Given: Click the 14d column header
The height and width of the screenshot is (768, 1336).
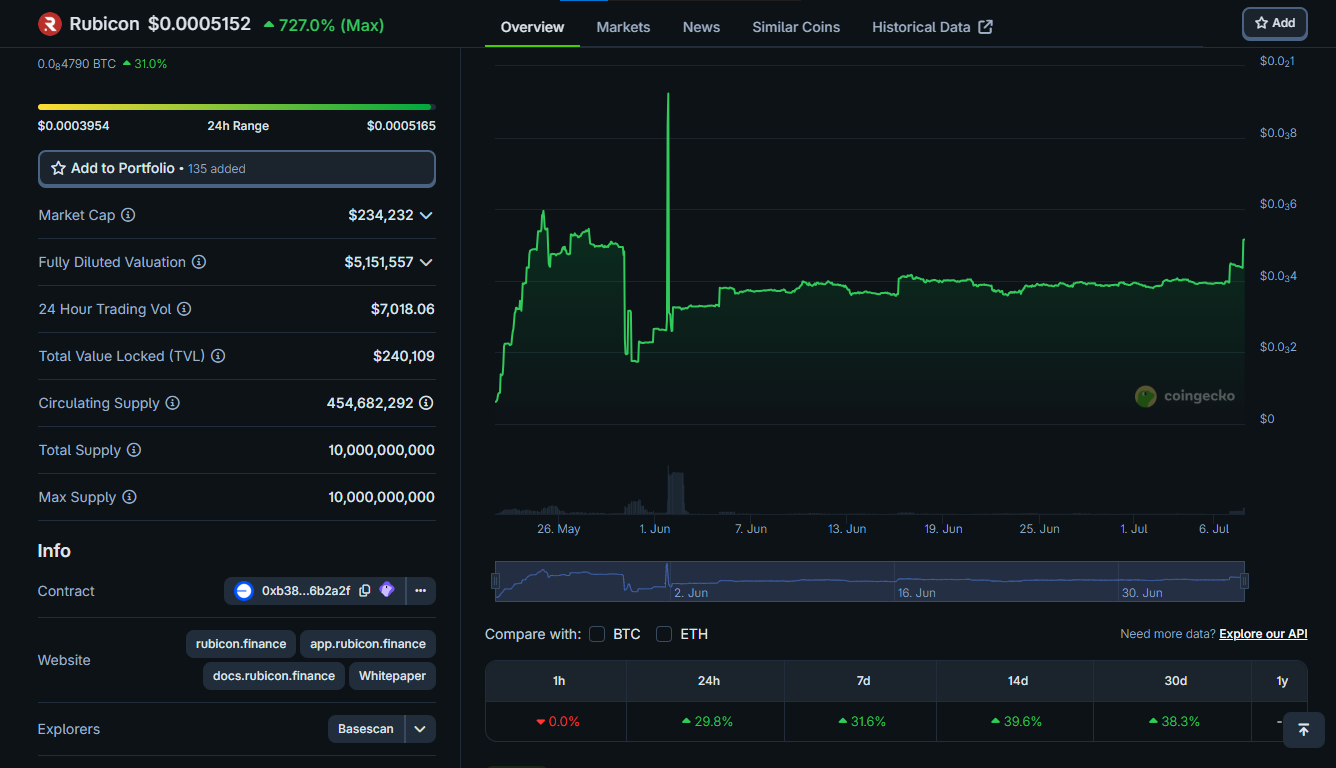Looking at the screenshot, I should [x=1018, y=681].
